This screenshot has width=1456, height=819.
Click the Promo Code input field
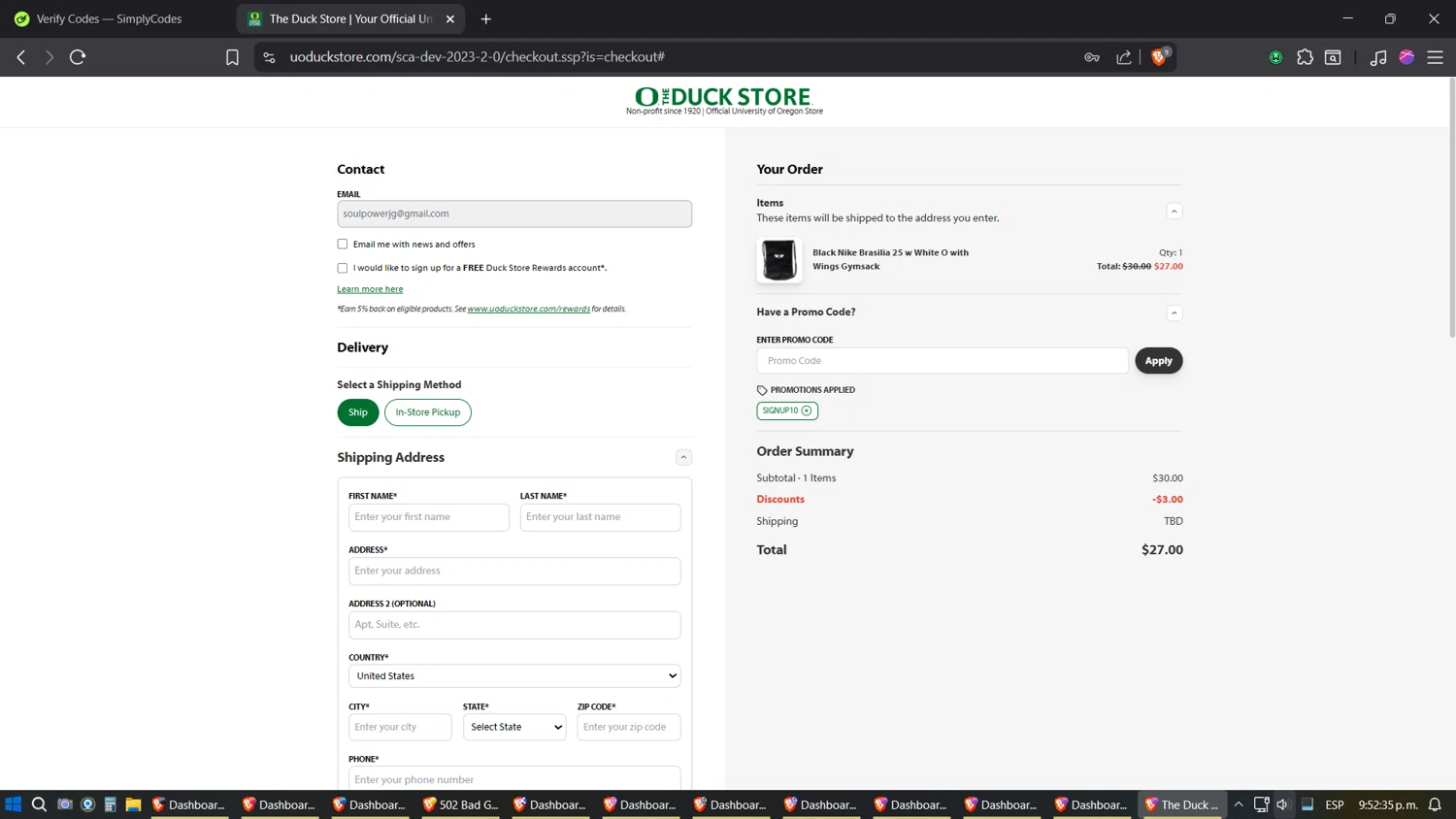point(943,361)
